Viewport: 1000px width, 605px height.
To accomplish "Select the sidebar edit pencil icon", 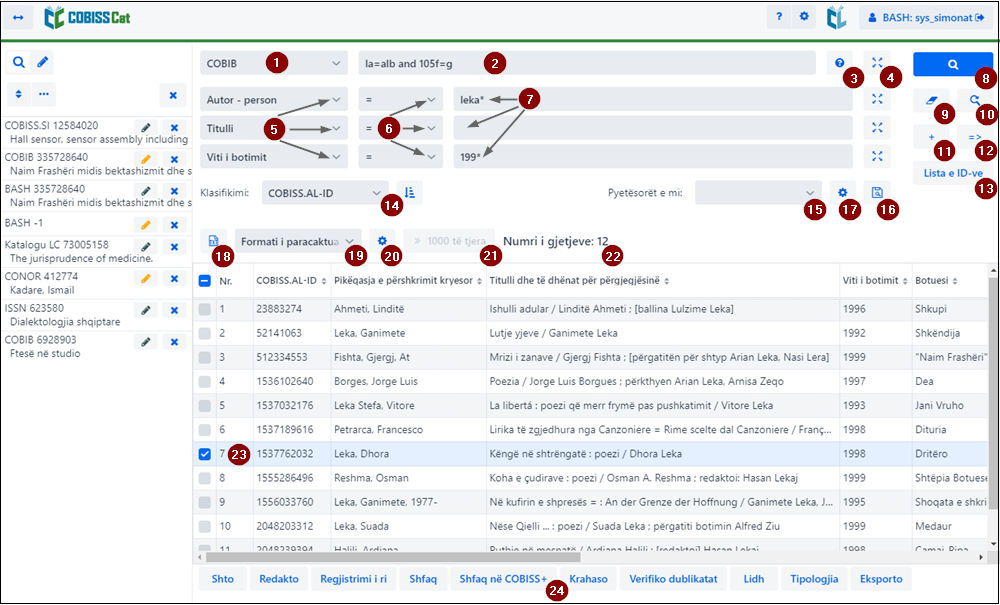I will click(x=42, y=62).
